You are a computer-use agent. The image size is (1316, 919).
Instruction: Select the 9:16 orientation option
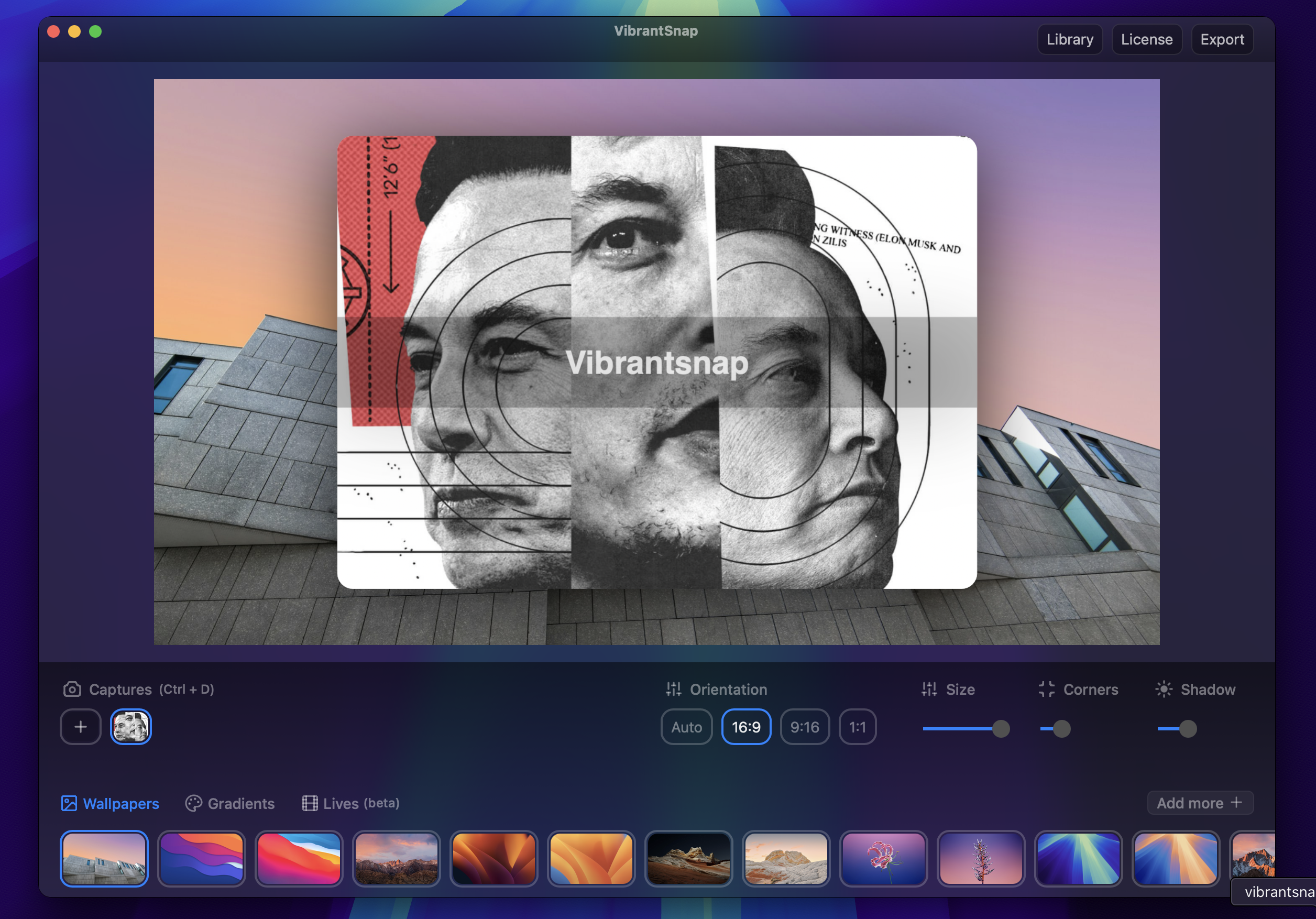pos(804,727)
